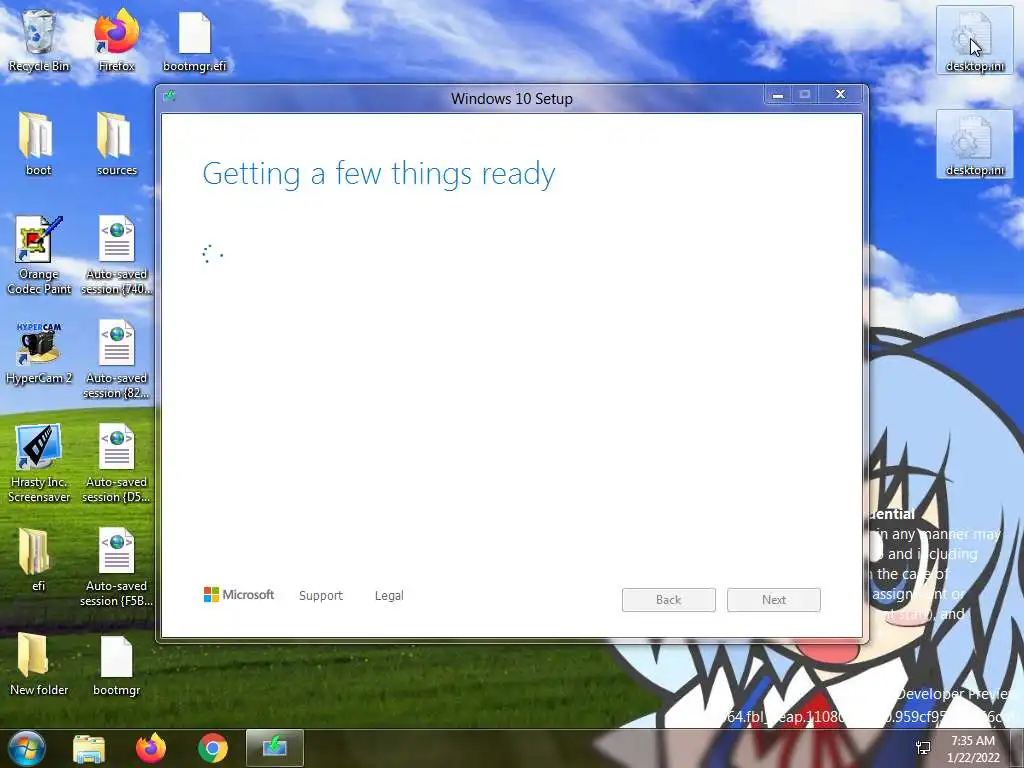Close the Windows 10 Setup window

pyautogui.click(x=840, y=95)
